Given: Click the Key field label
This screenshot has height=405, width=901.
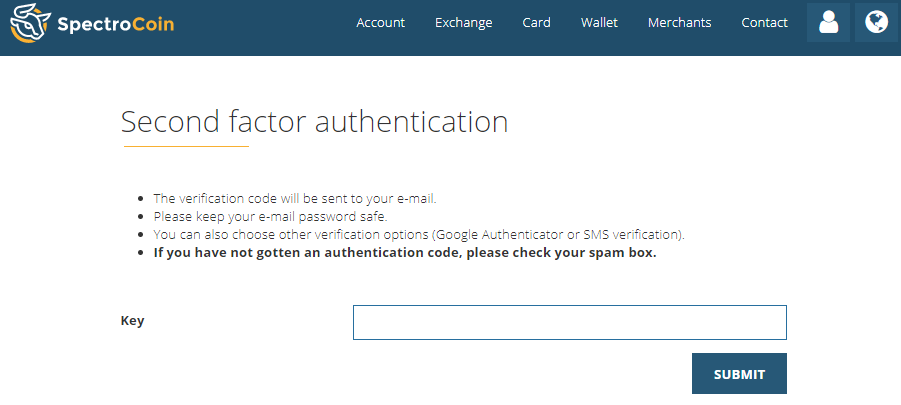Looking at the screenshot, I should [132, 321].
